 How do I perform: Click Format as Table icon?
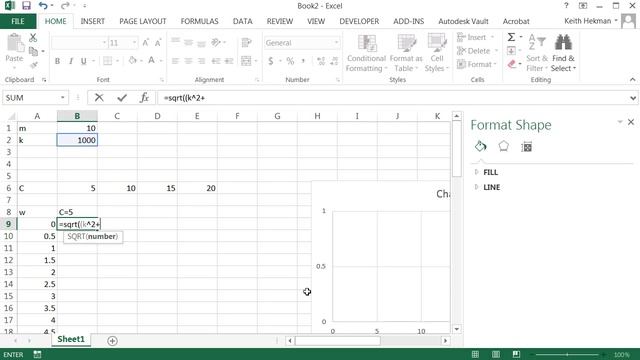[x=406, y=44]
